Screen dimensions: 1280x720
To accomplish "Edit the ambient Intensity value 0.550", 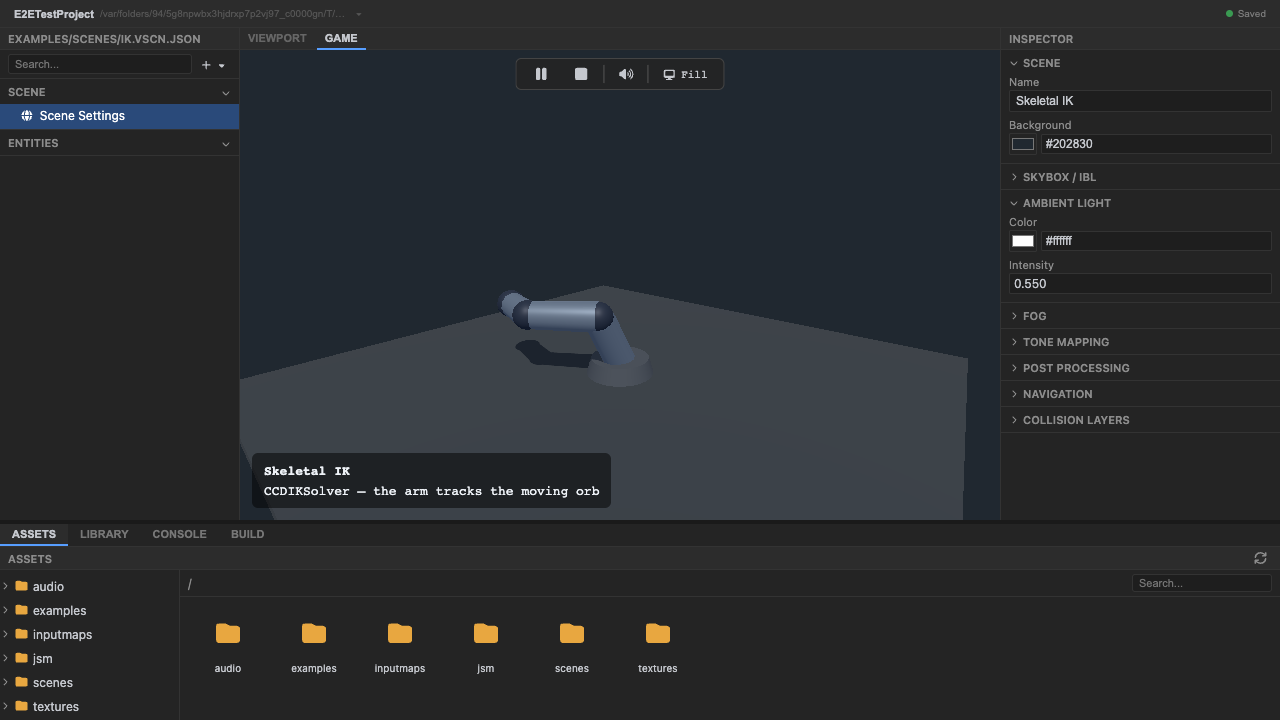I will point(1140,284).
